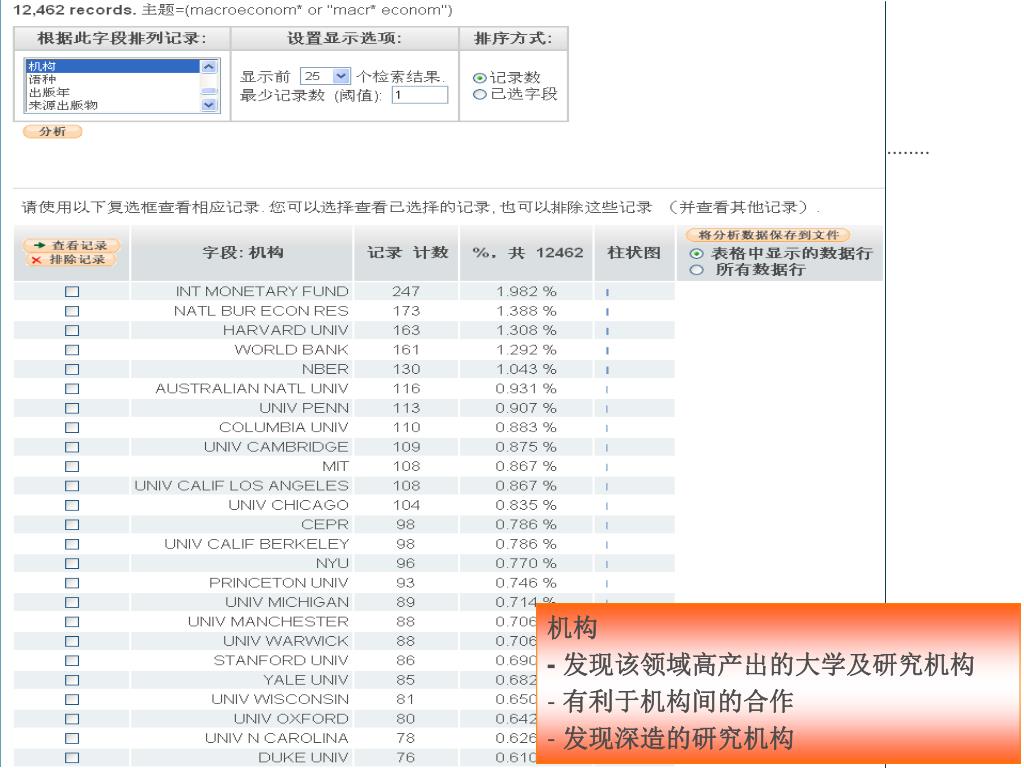Click the 0.931 % percentage cell
This screenshot has height=768, width=1024.
click(526, 389)
